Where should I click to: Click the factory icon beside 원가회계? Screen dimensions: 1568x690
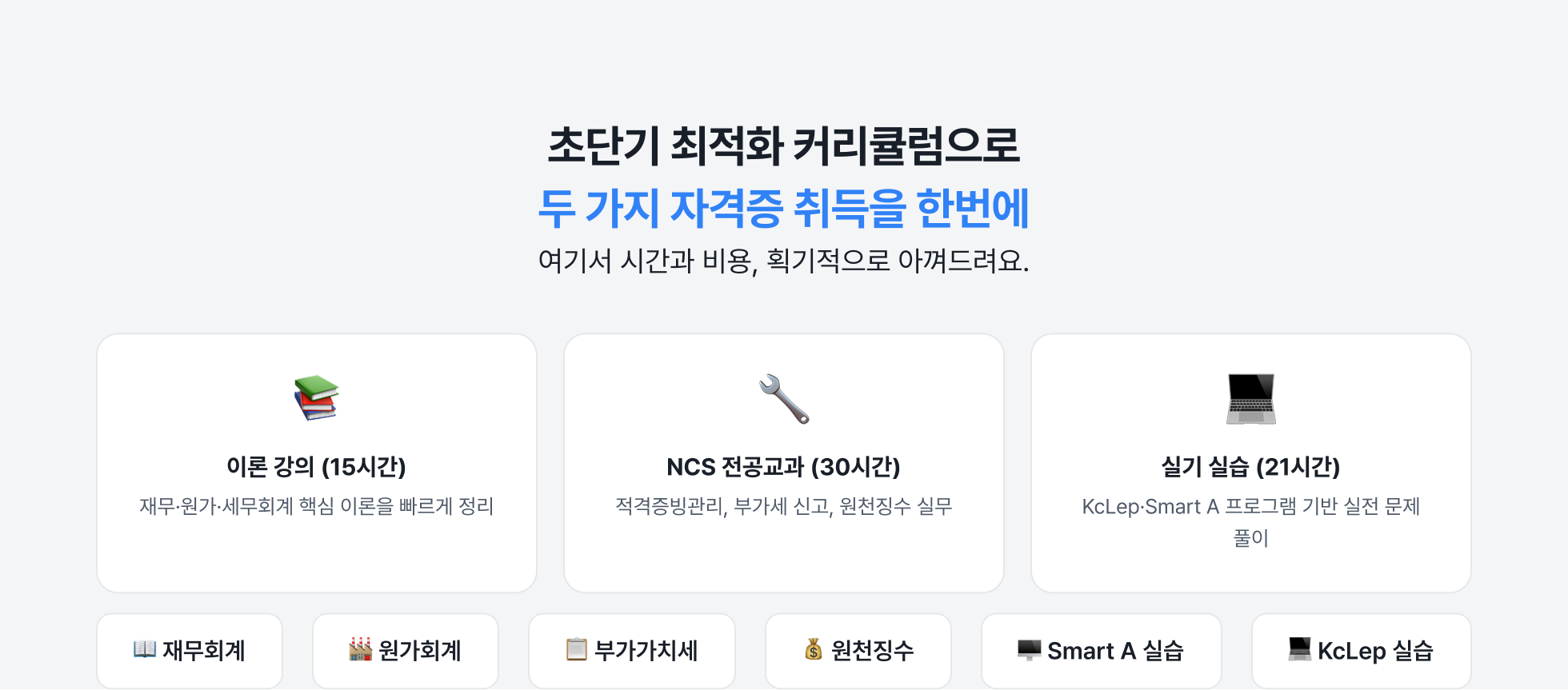click(x=361, y=649)
